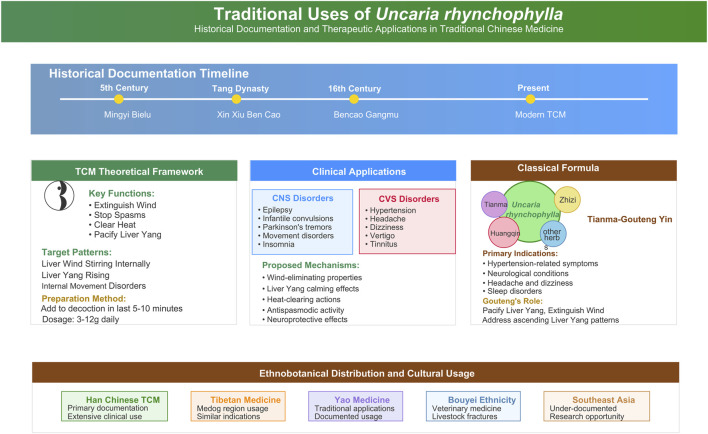Open the Han Chinese TCM card
The image size is (708, 434).
[x=114, y=406]
